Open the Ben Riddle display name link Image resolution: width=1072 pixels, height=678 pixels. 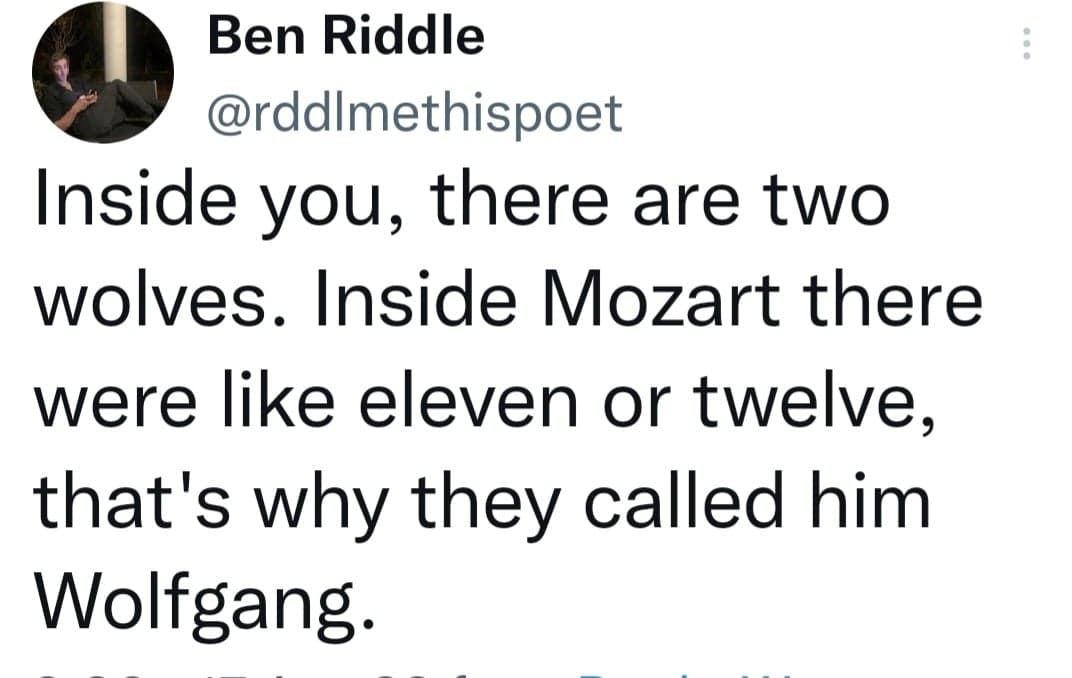coord(346,39)
